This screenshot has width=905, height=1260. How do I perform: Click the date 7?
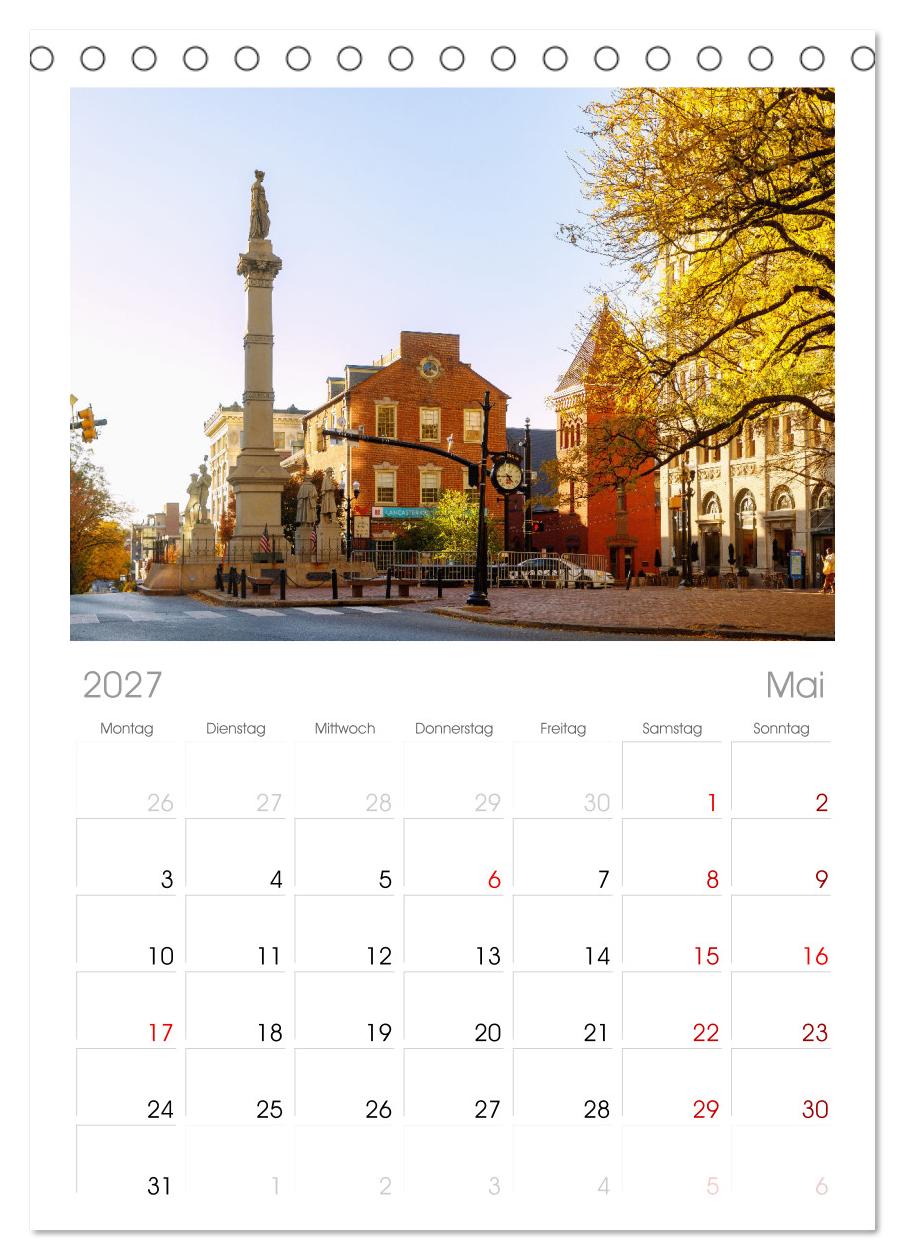603,880
